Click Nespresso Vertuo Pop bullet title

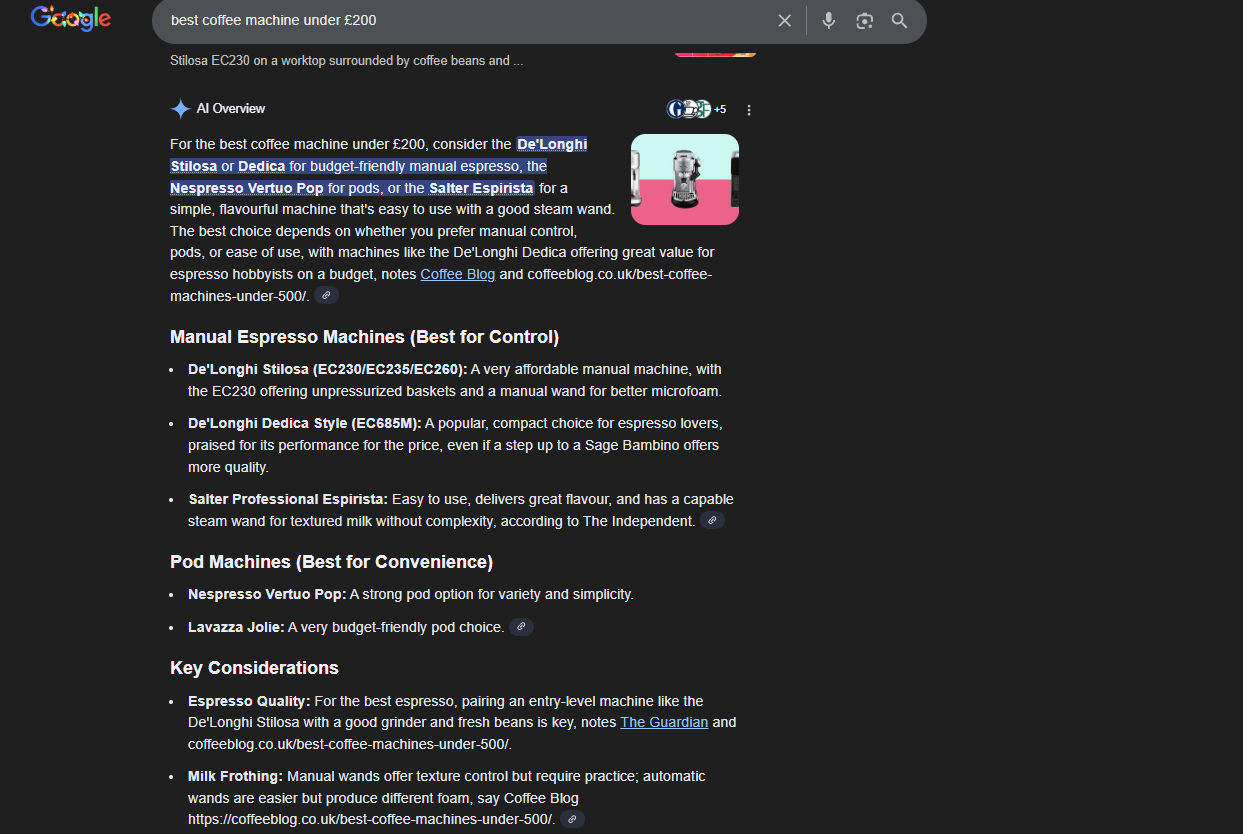coord(267,594)
